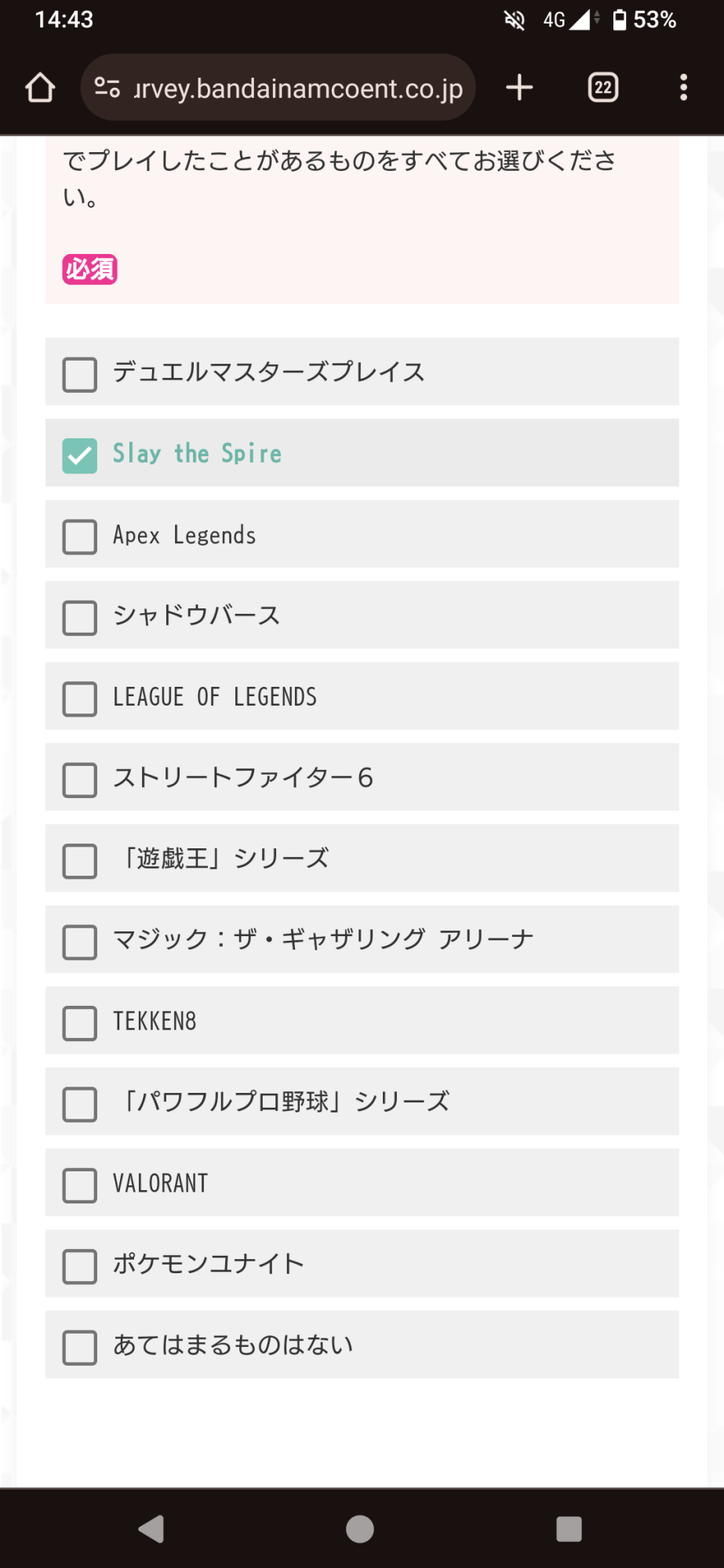Open the site information icon in address bar
724x1568 pixels.
107,87
